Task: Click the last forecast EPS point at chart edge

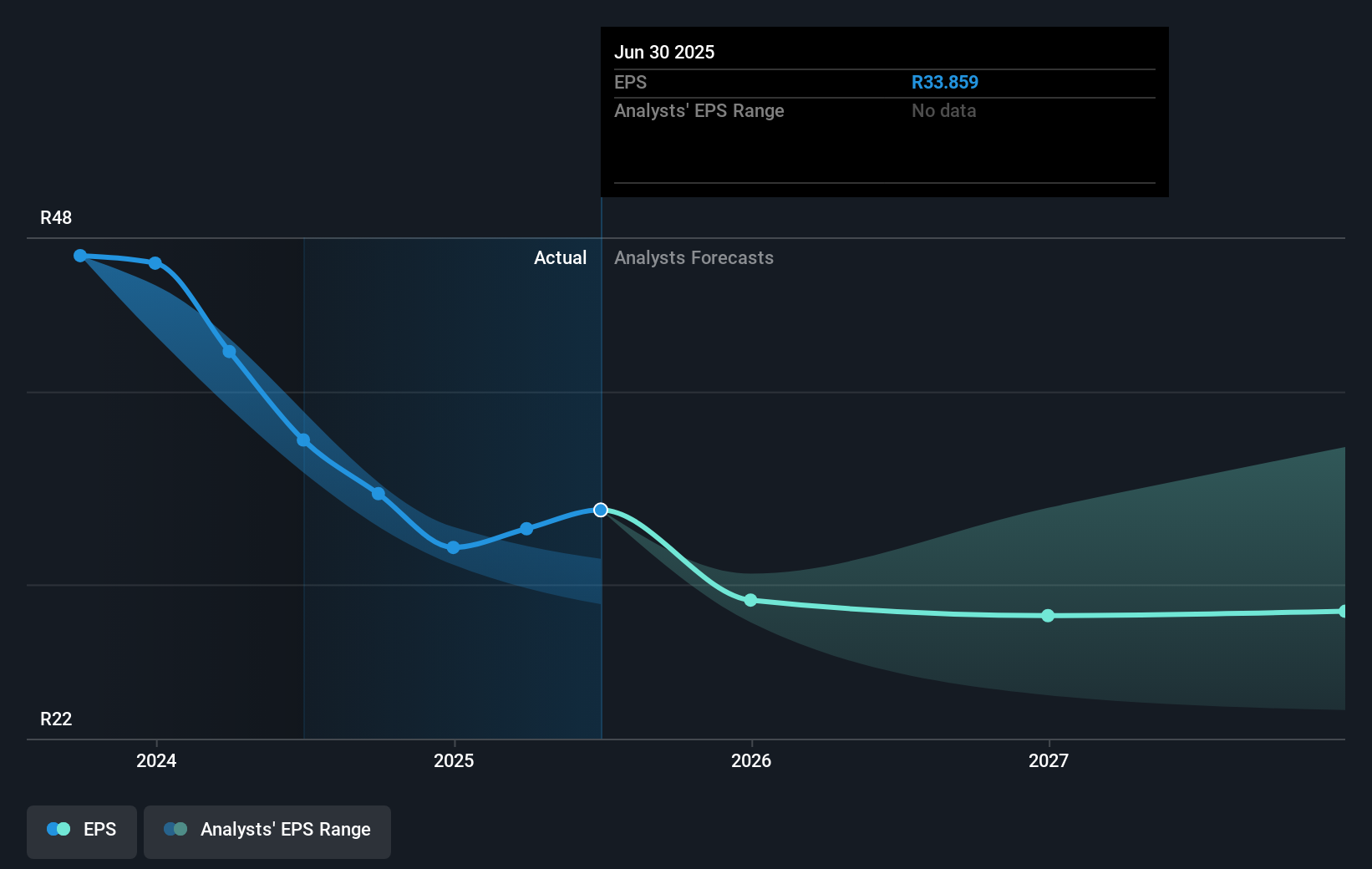Action: (1343, 612)
